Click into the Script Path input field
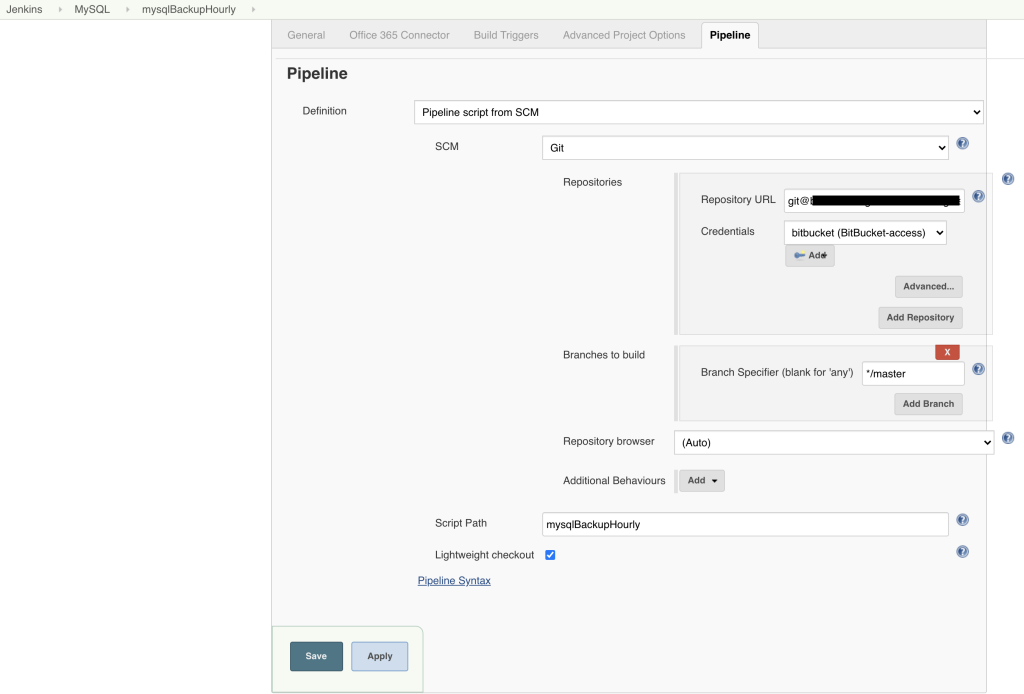 pyautogui.click(x=745, y=524)
